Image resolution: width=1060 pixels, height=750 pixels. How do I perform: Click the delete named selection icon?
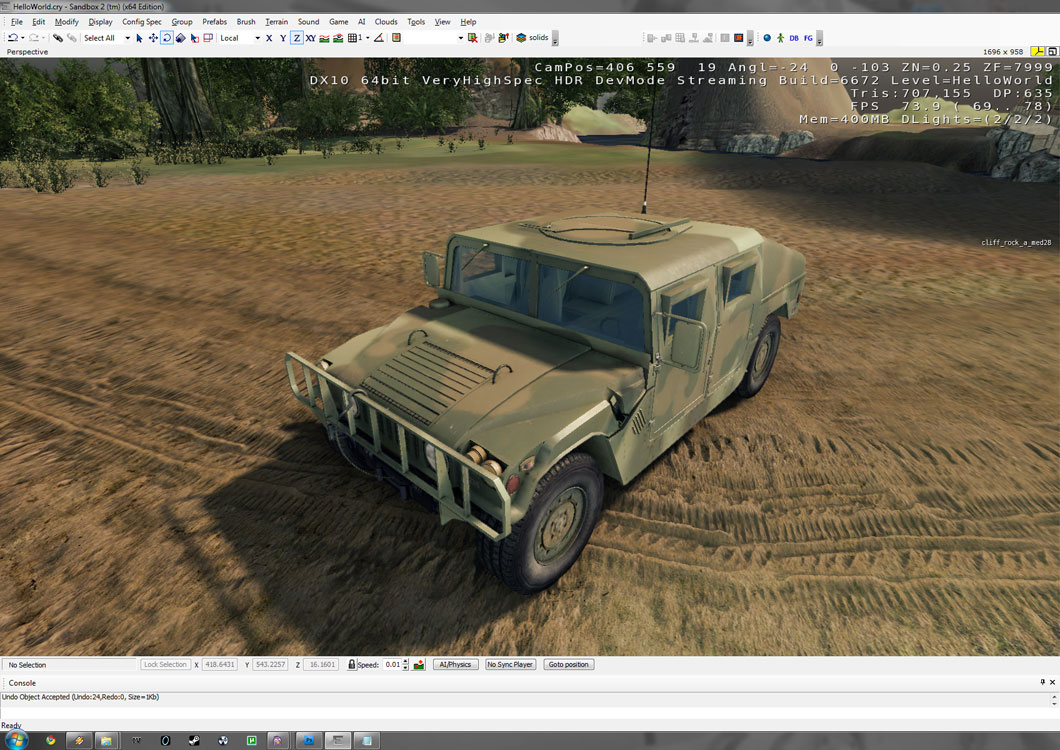[x=473, y=38]
